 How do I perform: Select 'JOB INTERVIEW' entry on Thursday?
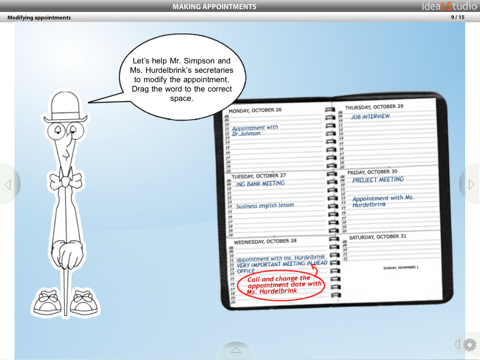pyautogui.click(x=370, y=116)
